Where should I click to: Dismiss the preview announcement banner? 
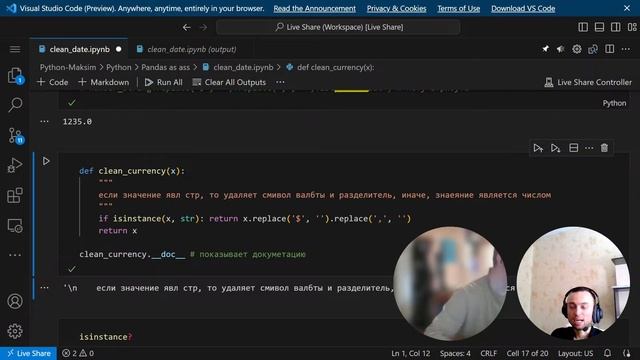pos(627,8)
